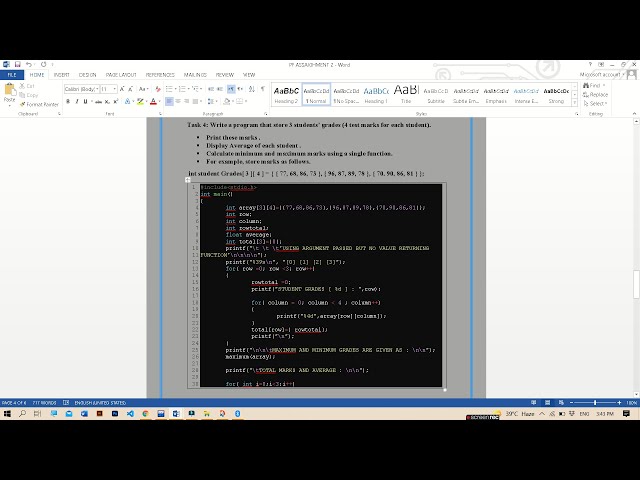Open Chrome from the Windows taskbar
Image resolution: width=640 pixels, height=480 pixels.
click(x=145, y=413)
